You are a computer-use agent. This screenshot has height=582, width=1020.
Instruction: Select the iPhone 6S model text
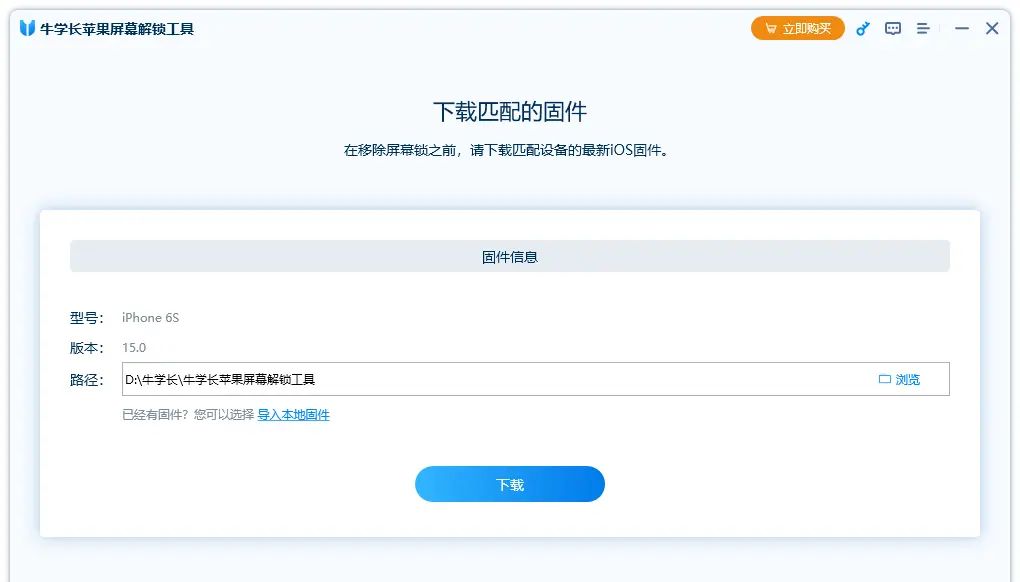[x=150, y=318]
